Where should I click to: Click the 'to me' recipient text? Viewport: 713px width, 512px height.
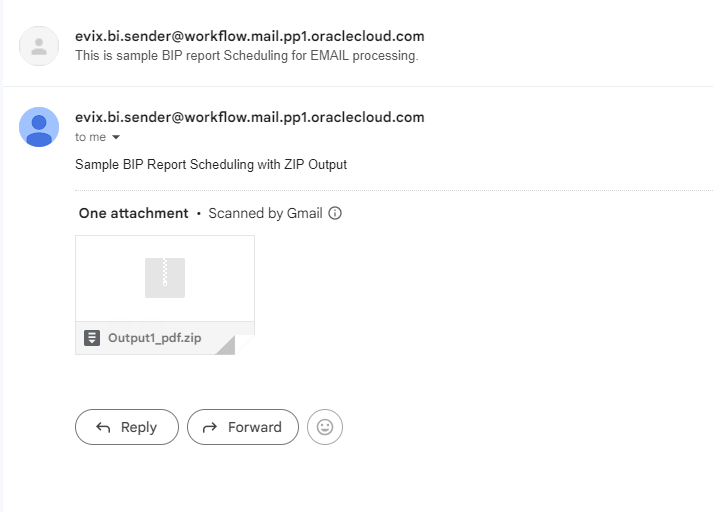click(x=90, y=137)
